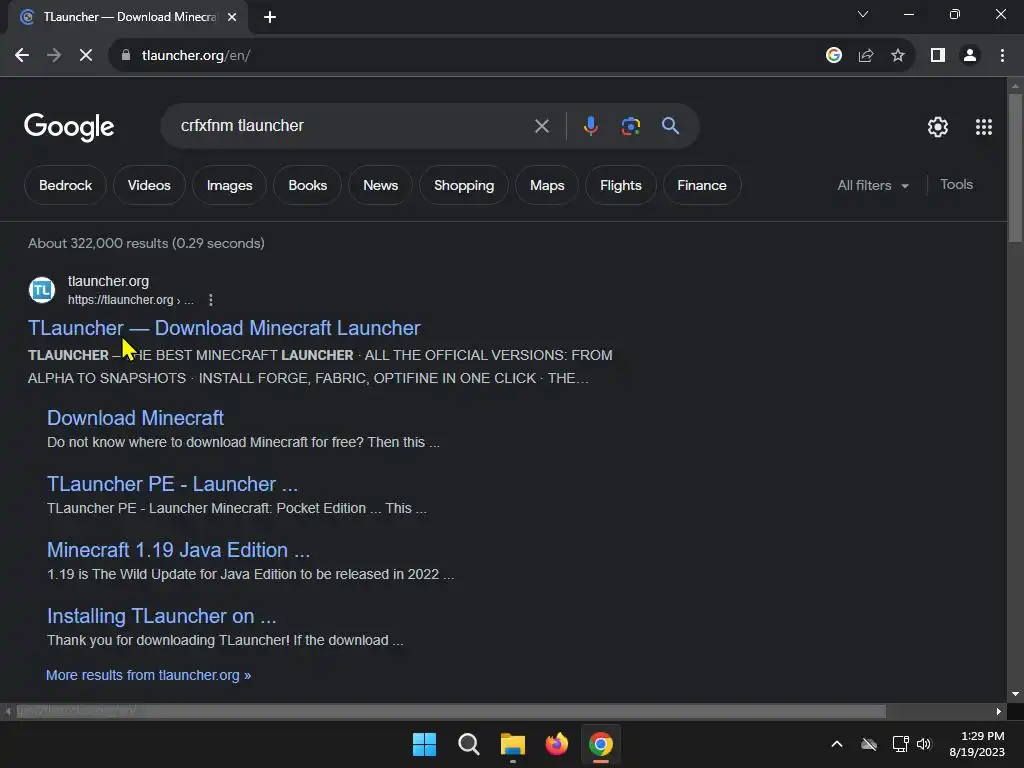The width and height of the screenshot is (1024, 768).
Task: Bookmark this tab with star icon
Action: click(x=898, y=56)
